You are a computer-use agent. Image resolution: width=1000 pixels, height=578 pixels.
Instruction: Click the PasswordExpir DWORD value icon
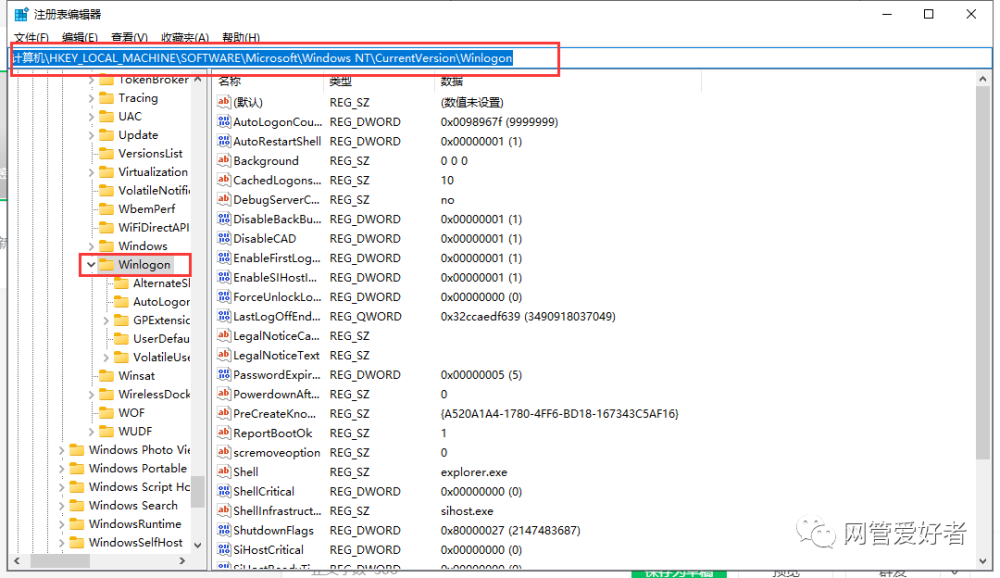[x=223, y=374]
